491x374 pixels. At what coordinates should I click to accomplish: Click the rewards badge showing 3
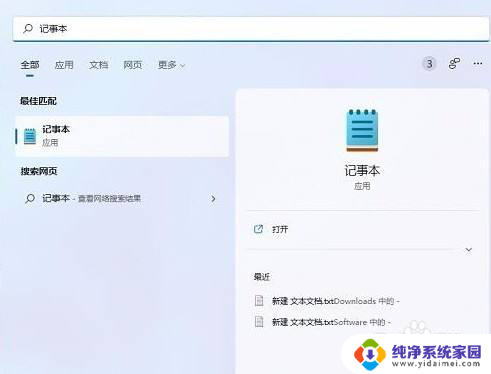pos(429,63)
